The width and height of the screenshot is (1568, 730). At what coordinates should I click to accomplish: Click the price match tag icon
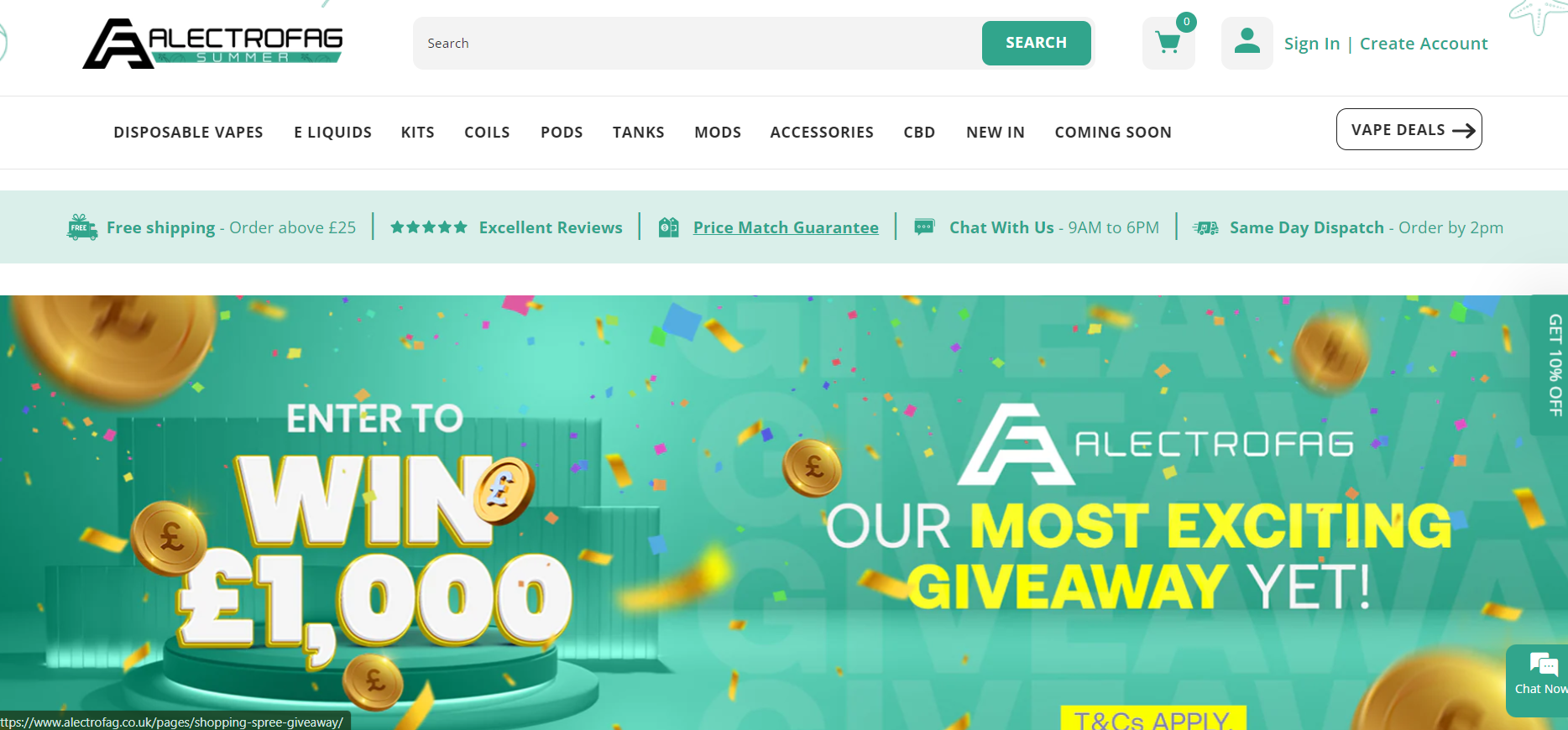click(x=668, y=227)
